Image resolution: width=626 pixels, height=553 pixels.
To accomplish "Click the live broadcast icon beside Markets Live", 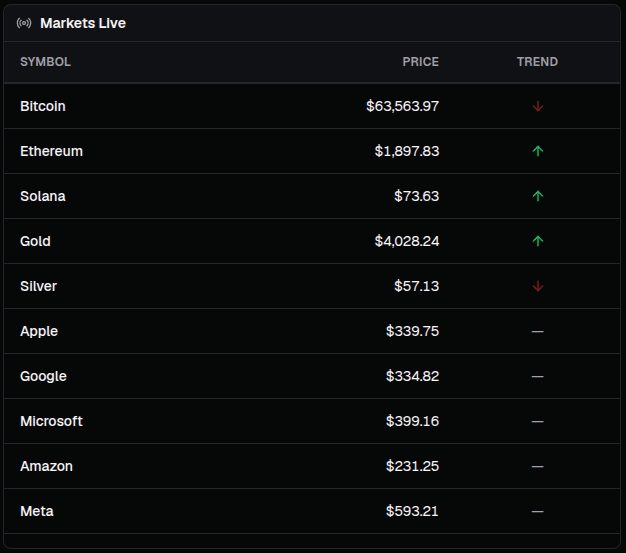I will 24,23.
